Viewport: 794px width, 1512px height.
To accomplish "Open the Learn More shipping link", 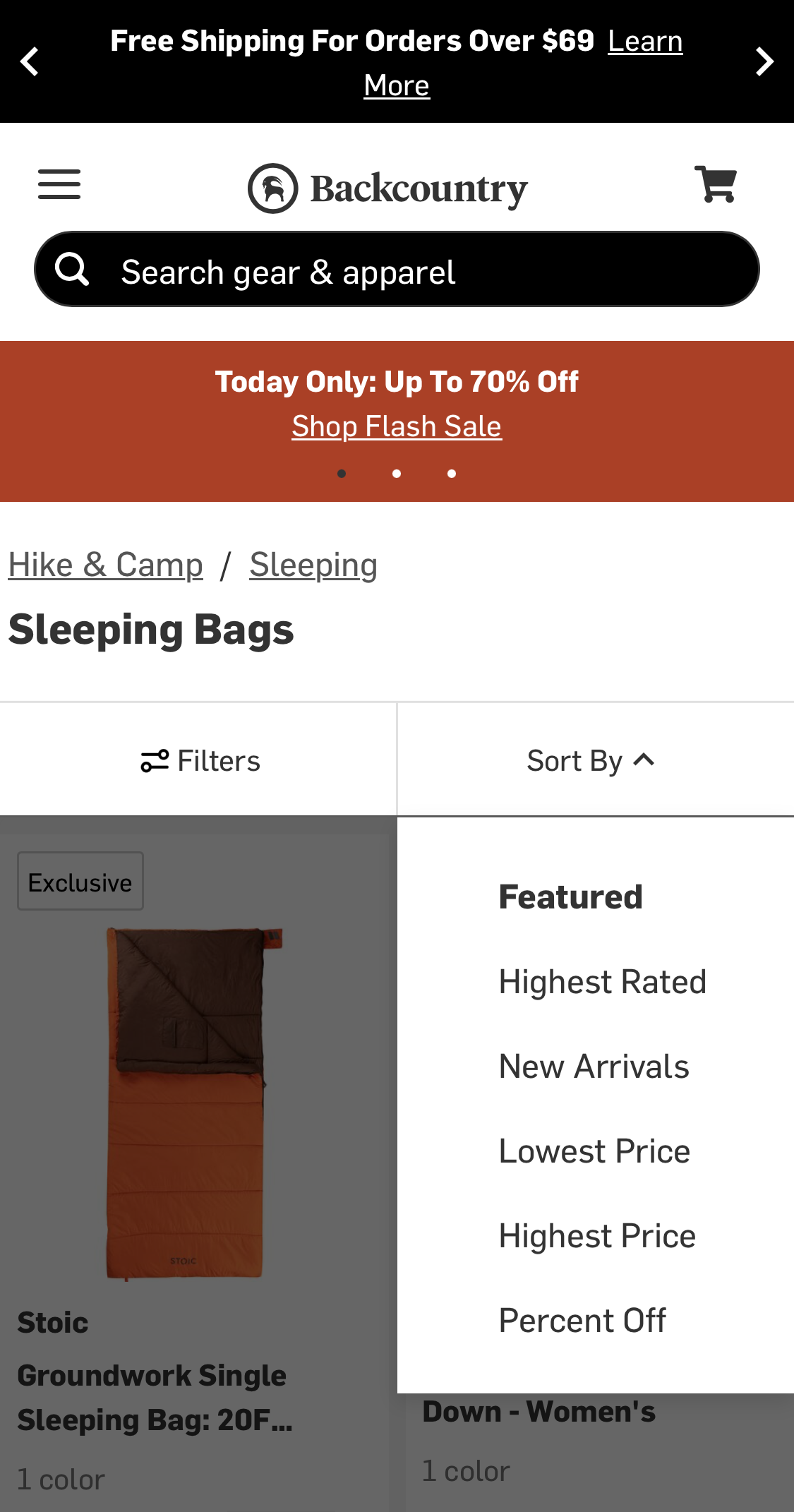I will coord(644,40).
